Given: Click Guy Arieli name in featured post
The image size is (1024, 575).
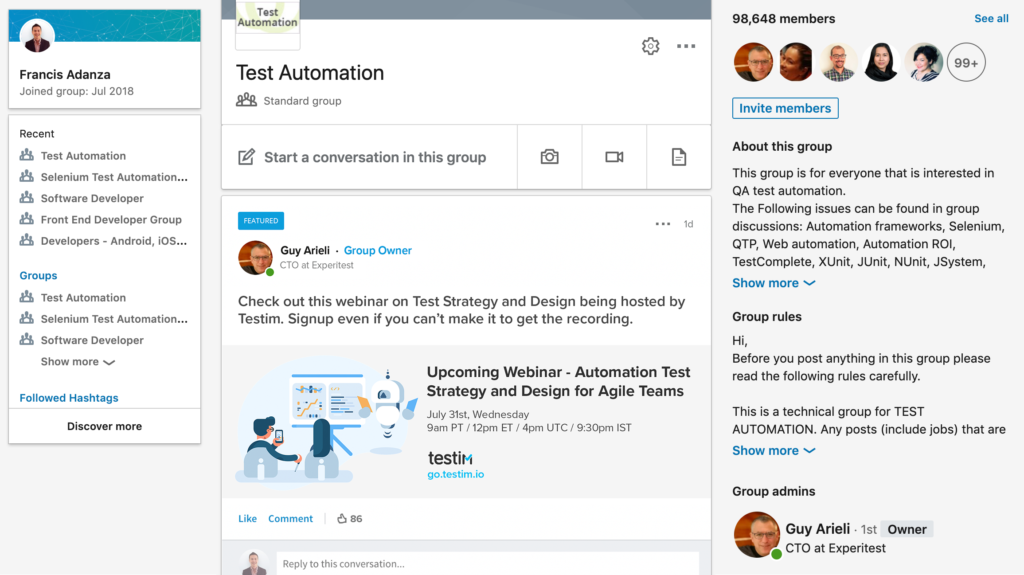Looking at the screenshot, I should point(304,250).
